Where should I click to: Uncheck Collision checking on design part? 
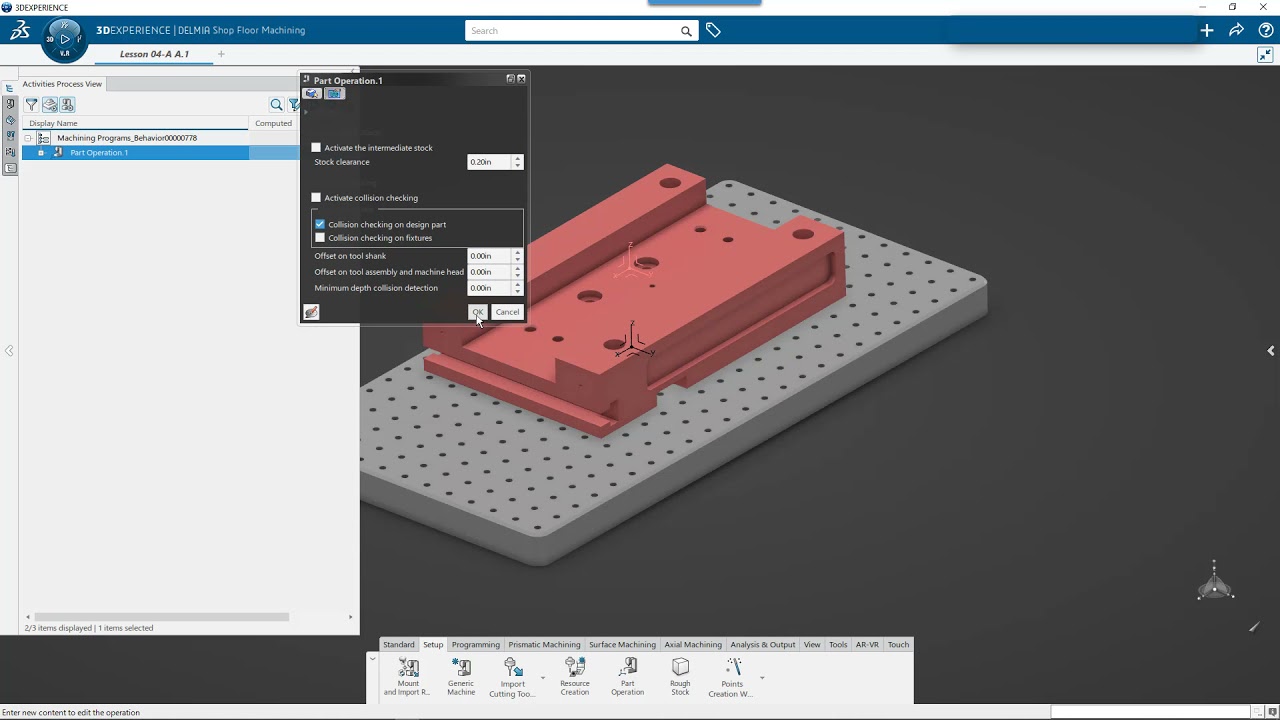(x=320, y=224)
